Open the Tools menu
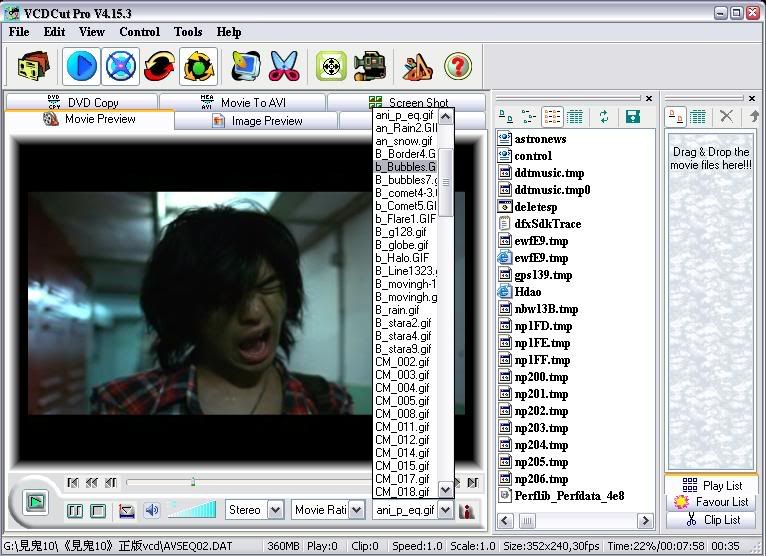This screenshot has height=556, width=766. (188, 32)
